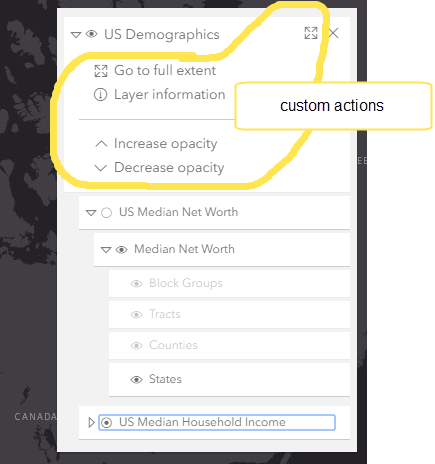Click the down chevron icon for Decrease opacity
Viewport: 435px width, 464px height.
coord(101,168)
